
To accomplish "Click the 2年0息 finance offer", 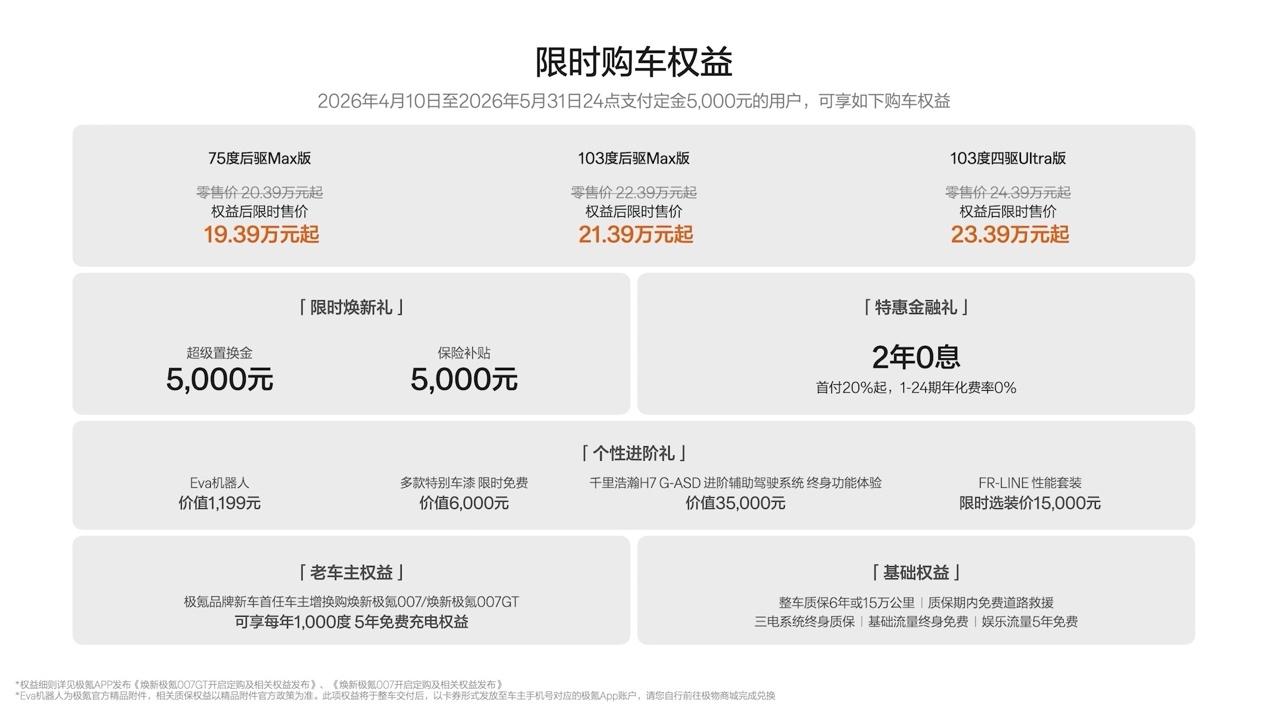I will (915, 358).
